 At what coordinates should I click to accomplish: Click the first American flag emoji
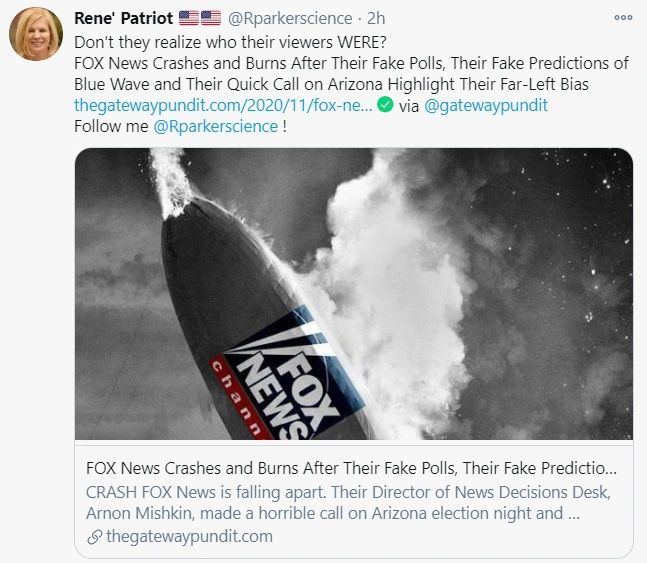188,18
